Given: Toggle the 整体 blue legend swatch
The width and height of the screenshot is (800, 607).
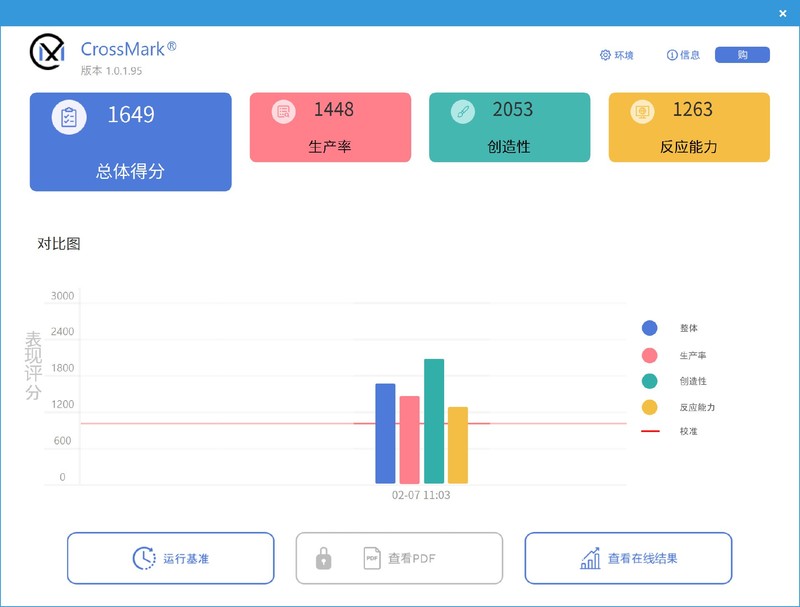Looking at the screenshot, I should click(x=649, y=328).
